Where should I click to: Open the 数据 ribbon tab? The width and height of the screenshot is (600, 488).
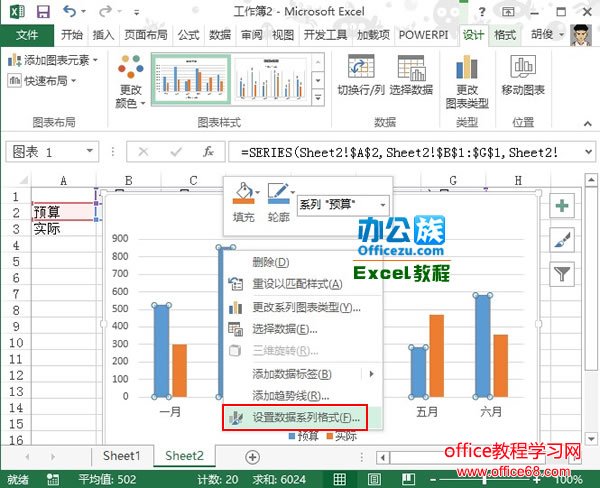point(220,35)
